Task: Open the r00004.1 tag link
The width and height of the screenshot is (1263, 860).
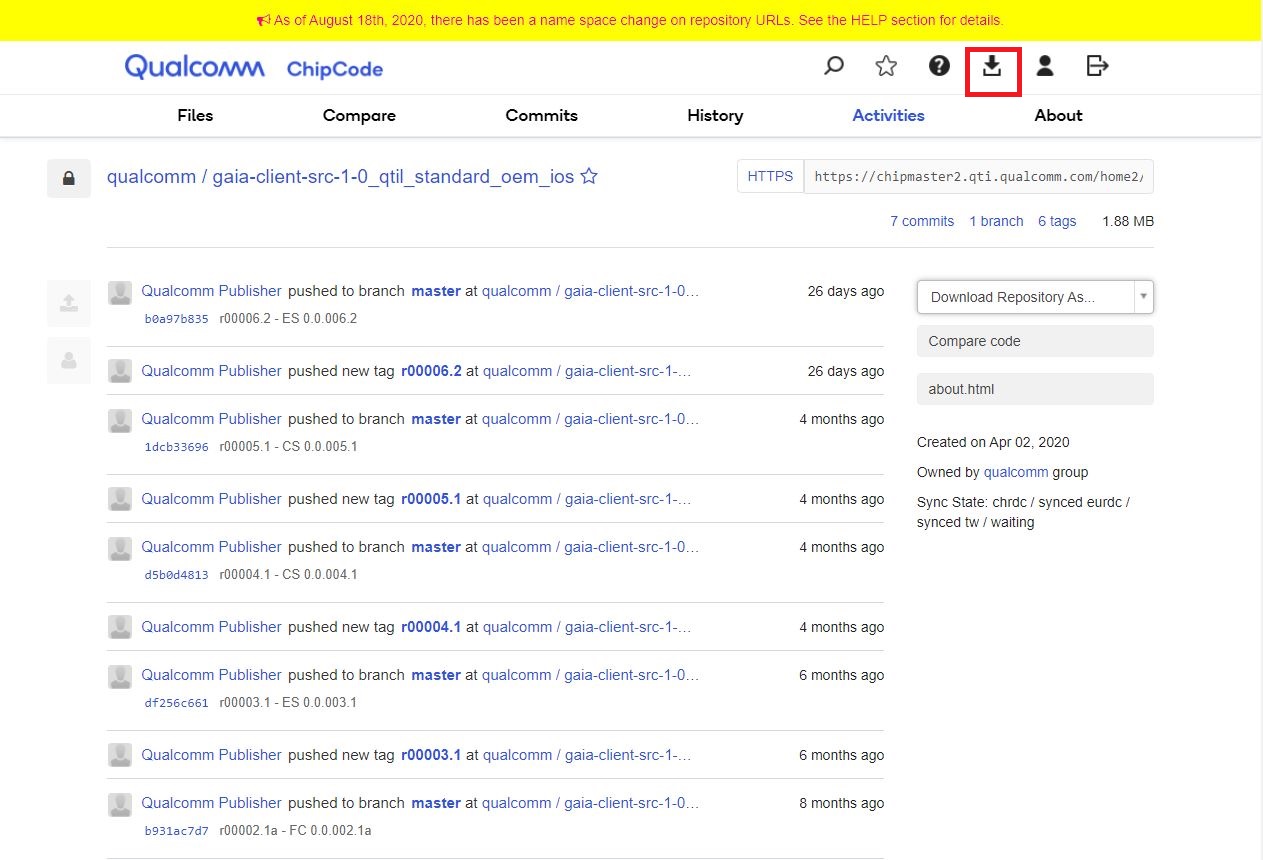Action: tap(431, 627)
